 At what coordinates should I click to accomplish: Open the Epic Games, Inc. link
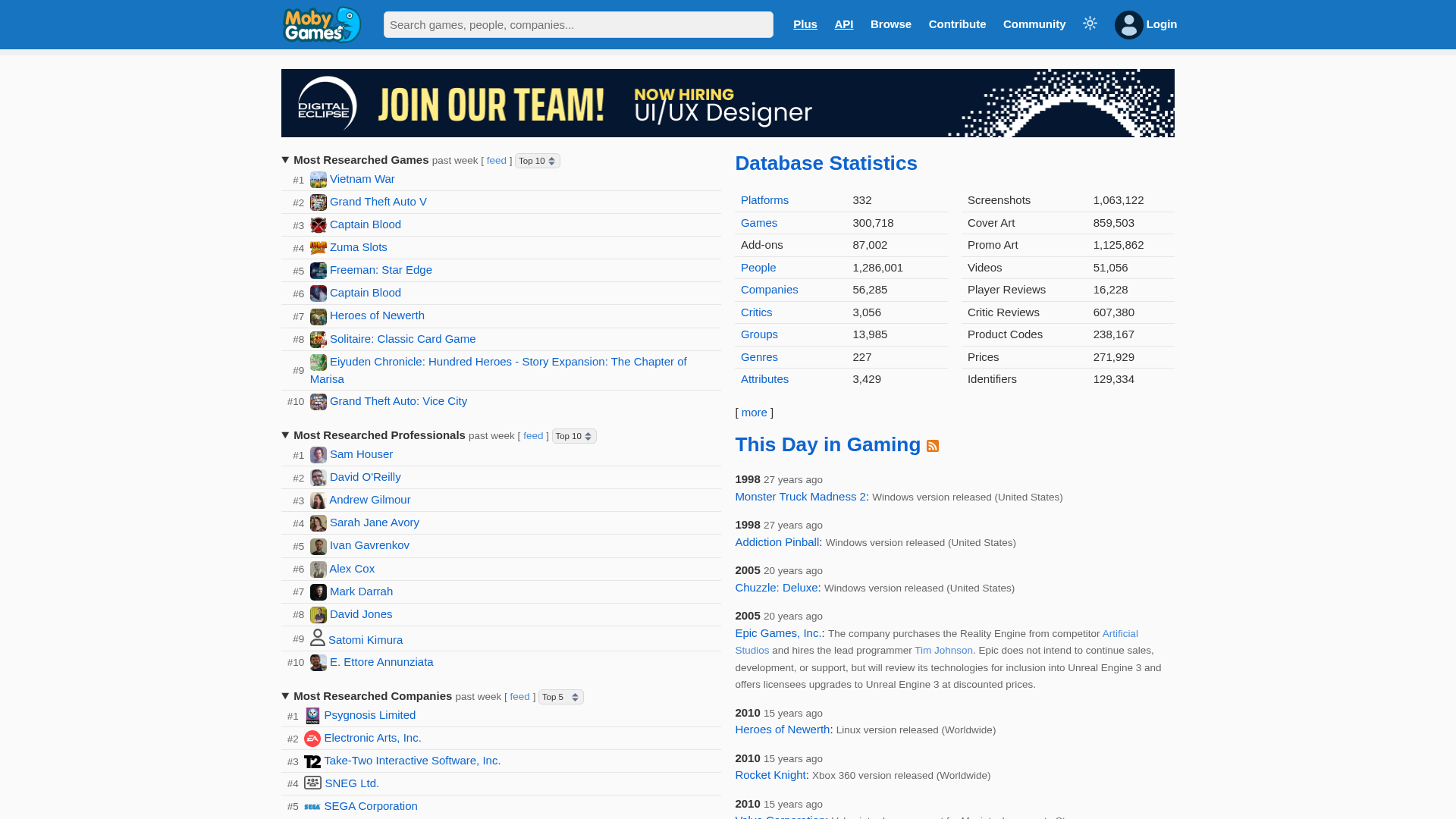pyautogui.click(x=778, y=633)
